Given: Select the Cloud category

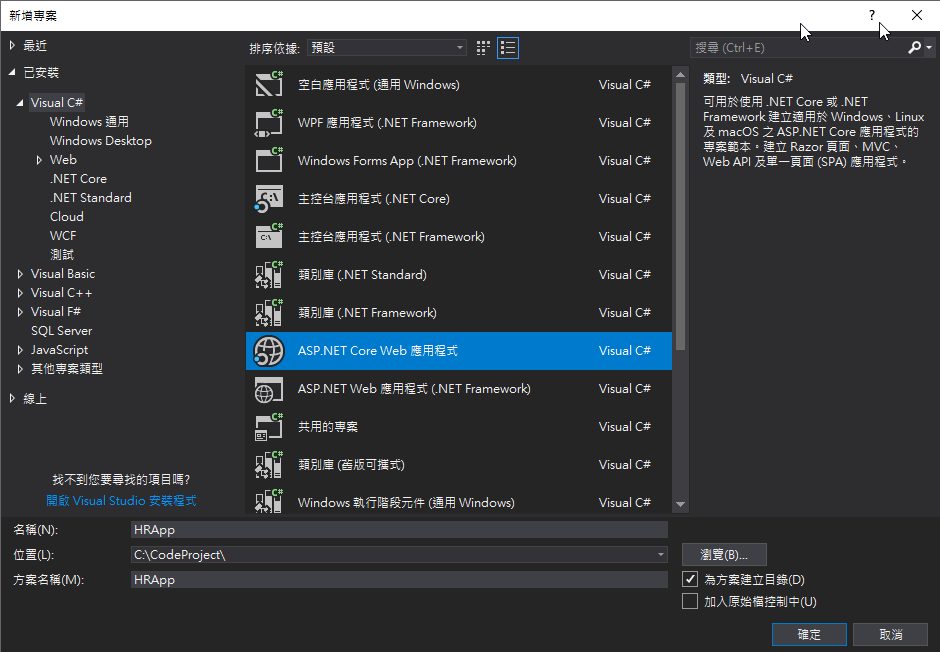Looking at the screenshot, I should 67,217.
